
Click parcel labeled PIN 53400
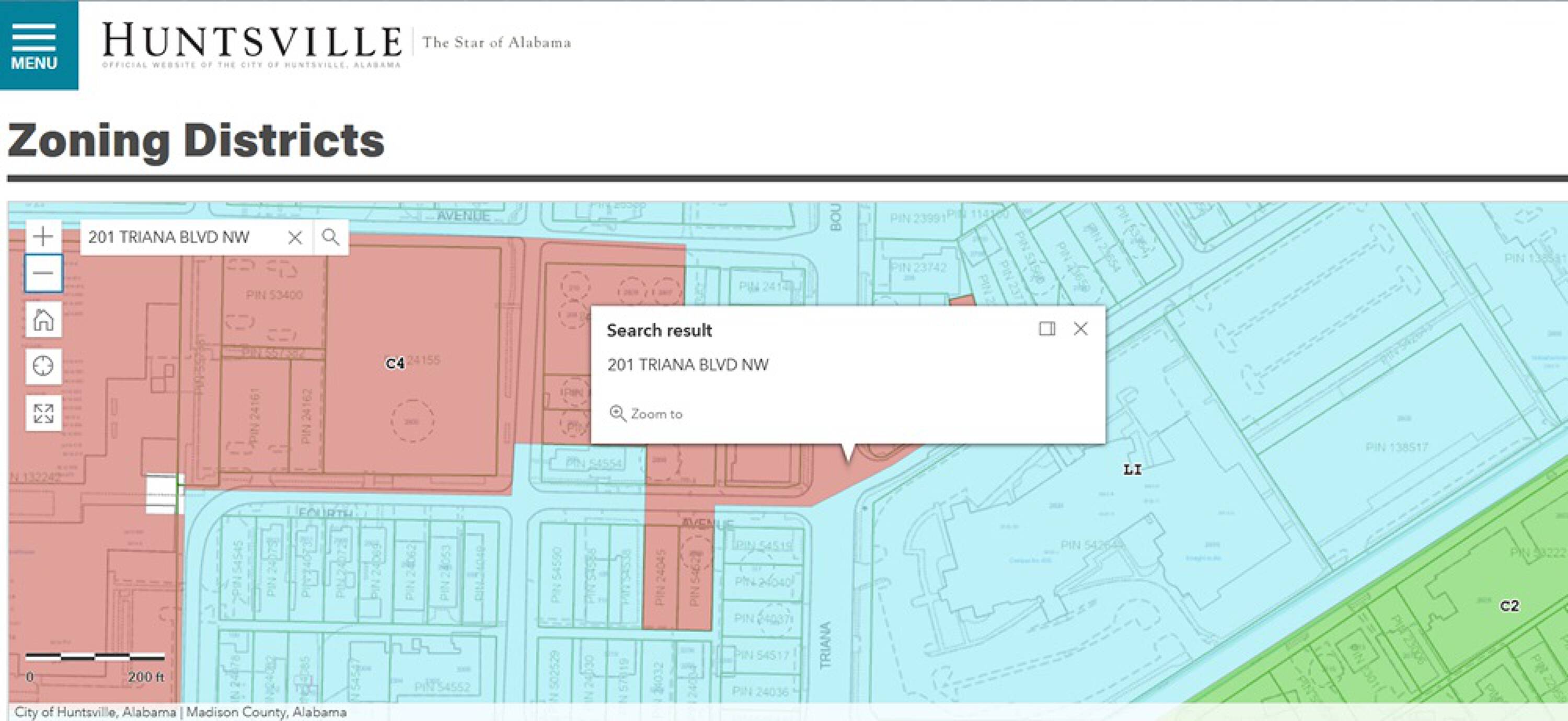[x=274, y=295]
